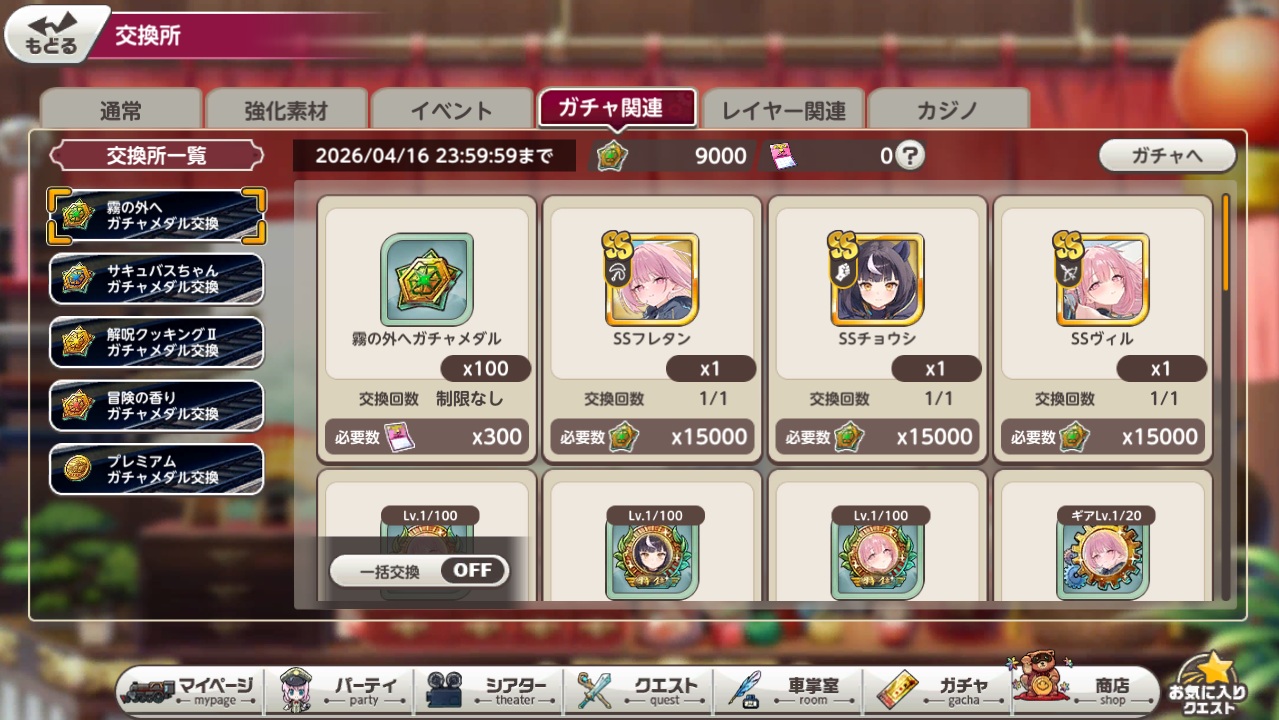Image resolution: width=1279 pixels, height=720 pixels.
Task: Select the SSチョウシ character icon
Action: click(878, 280)
